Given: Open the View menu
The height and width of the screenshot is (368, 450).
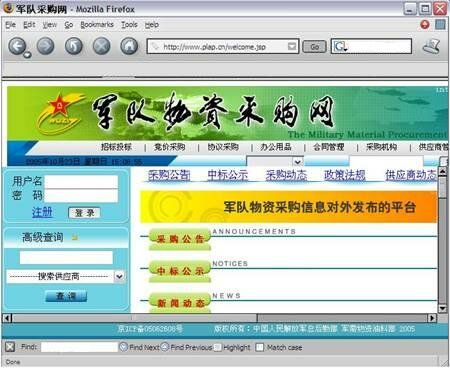Looking at the screenshot, I should pyautogui.click(x=50, y=25).
